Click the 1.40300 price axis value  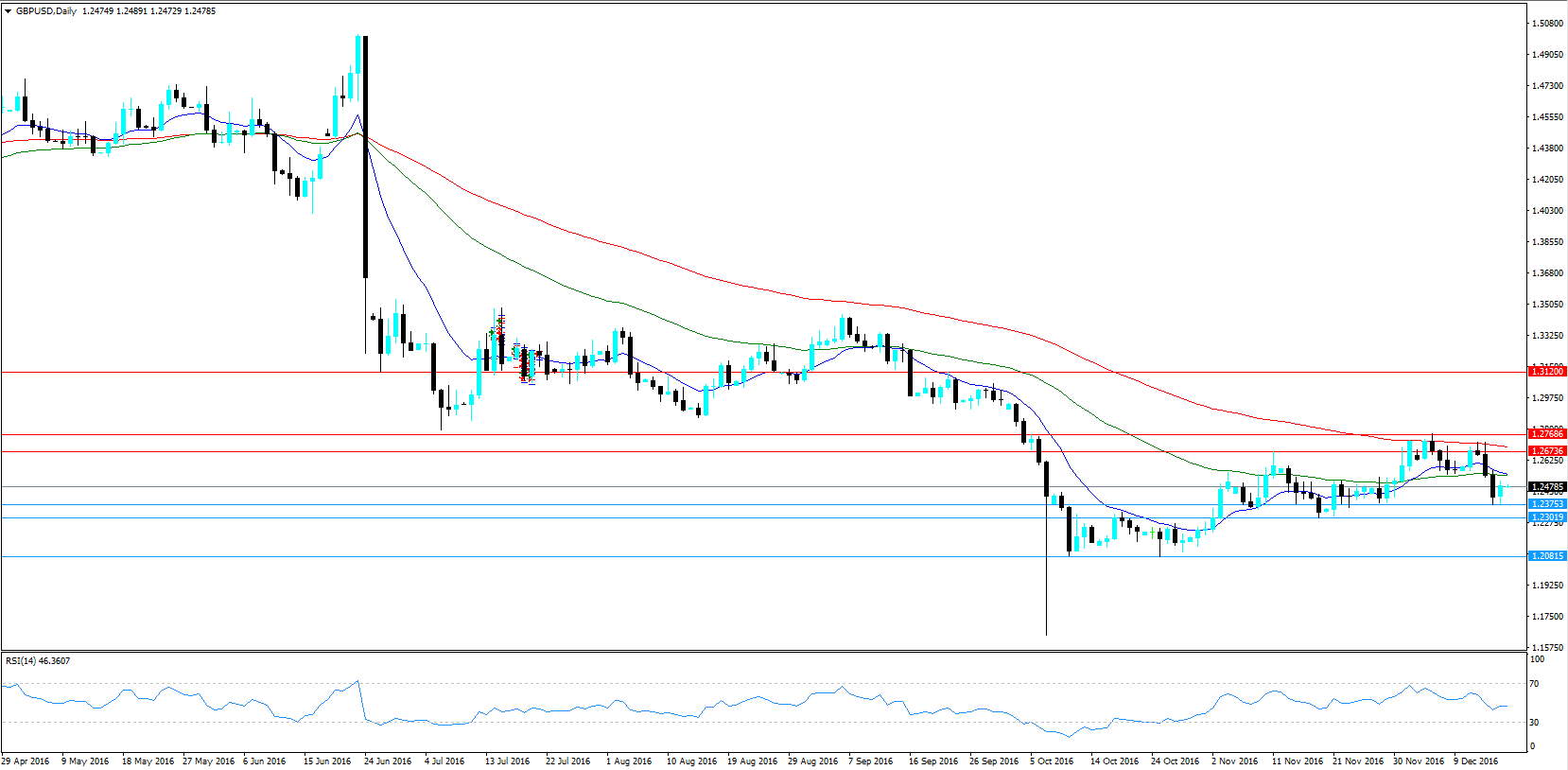[x=1547, y=210]
